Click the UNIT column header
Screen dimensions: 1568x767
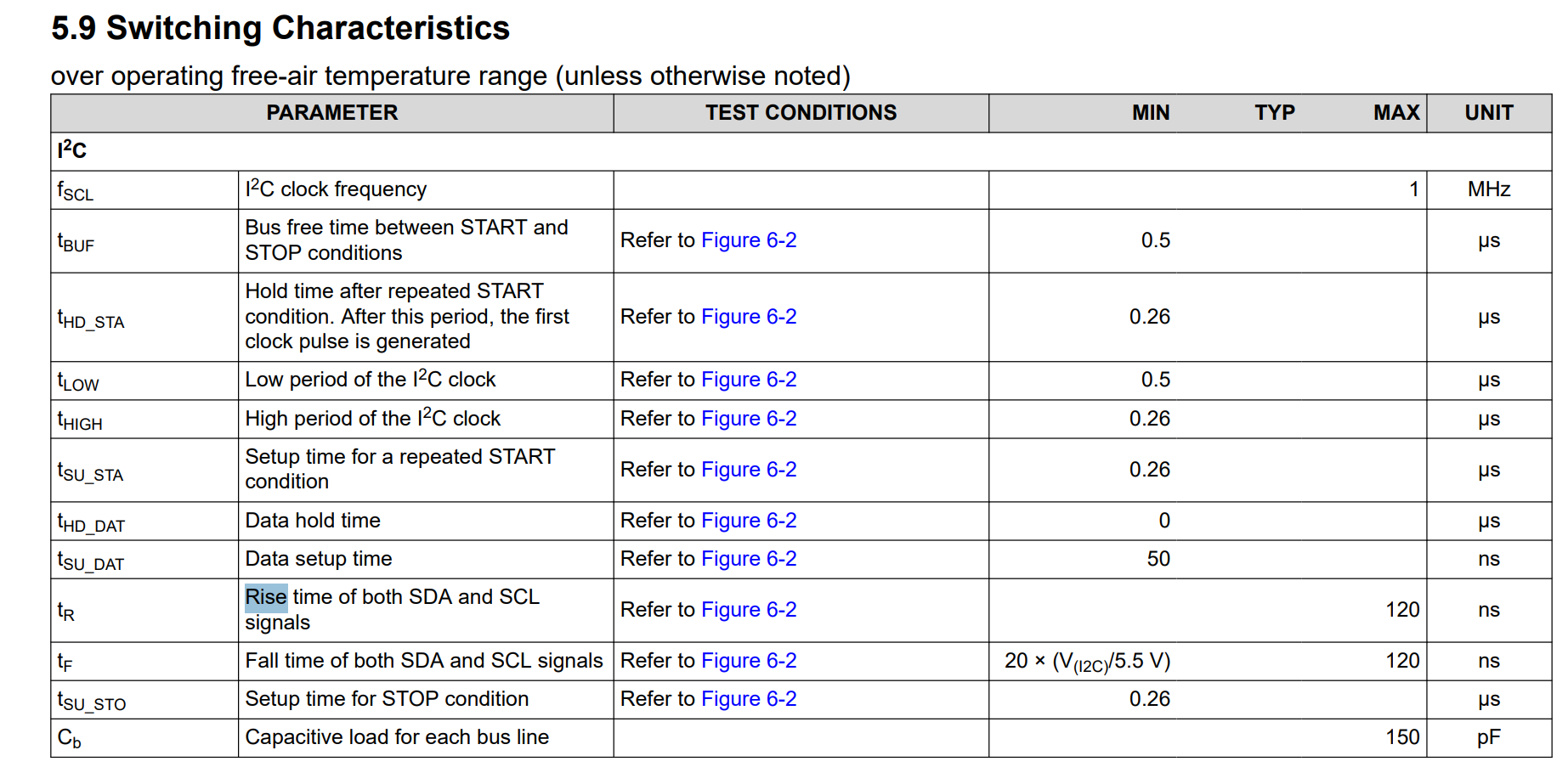1488,113
